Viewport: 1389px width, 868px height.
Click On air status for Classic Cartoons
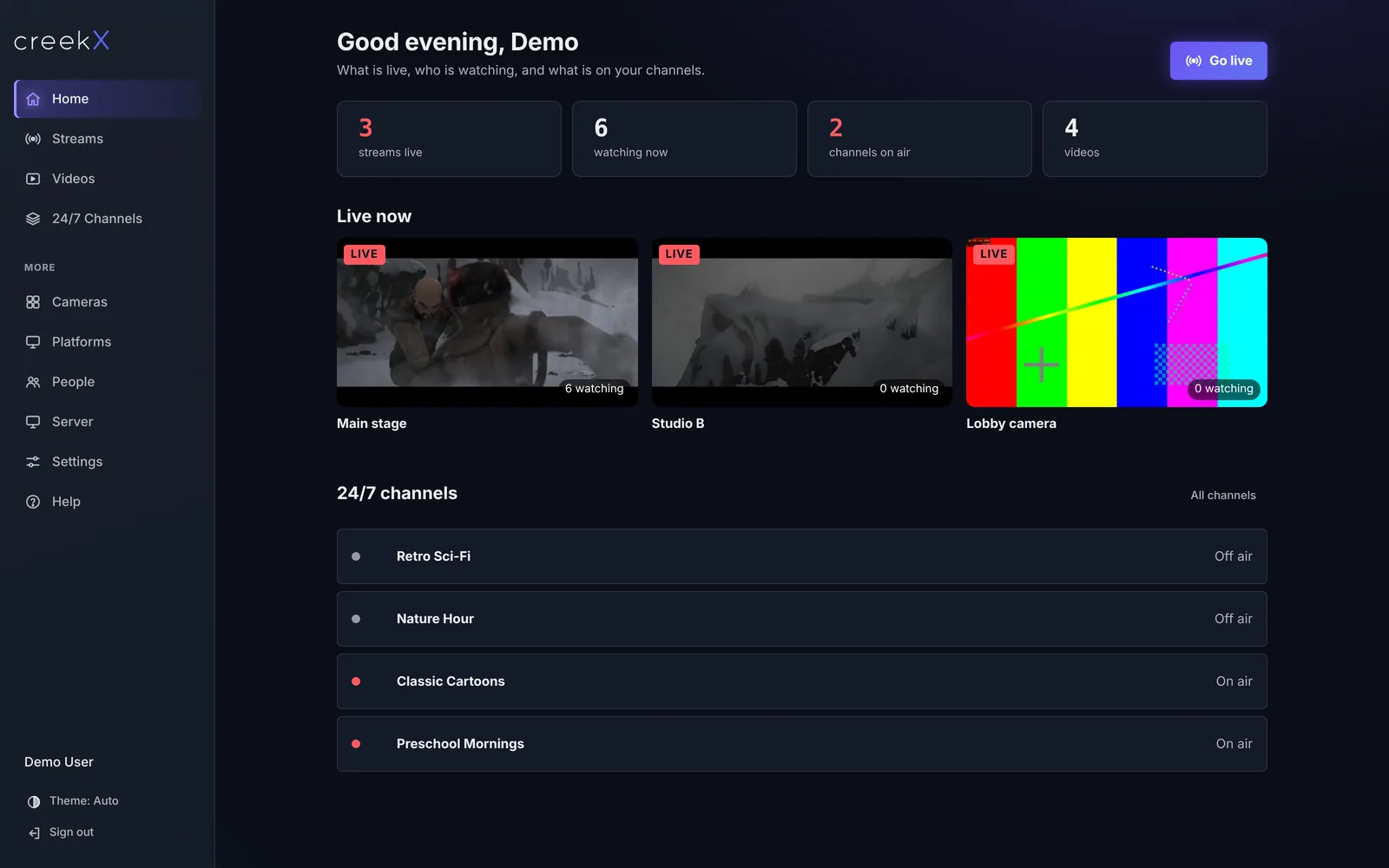coord(1234,681)
